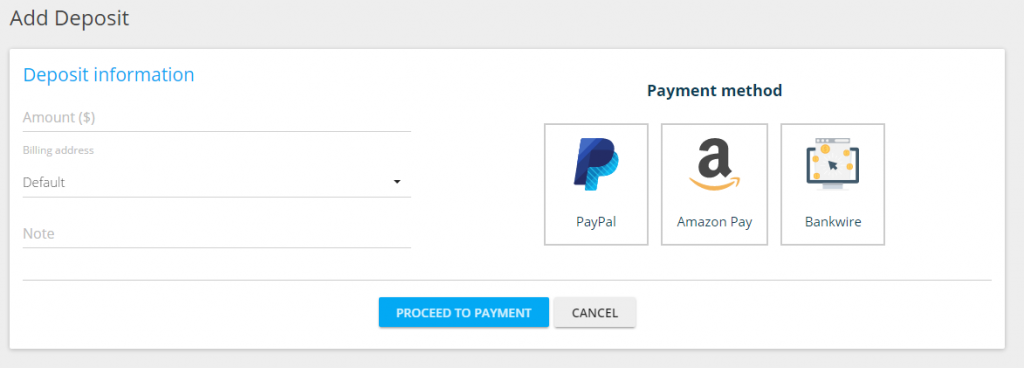Click the Payment method heading
1024x368 pixels.
[714, 91]
